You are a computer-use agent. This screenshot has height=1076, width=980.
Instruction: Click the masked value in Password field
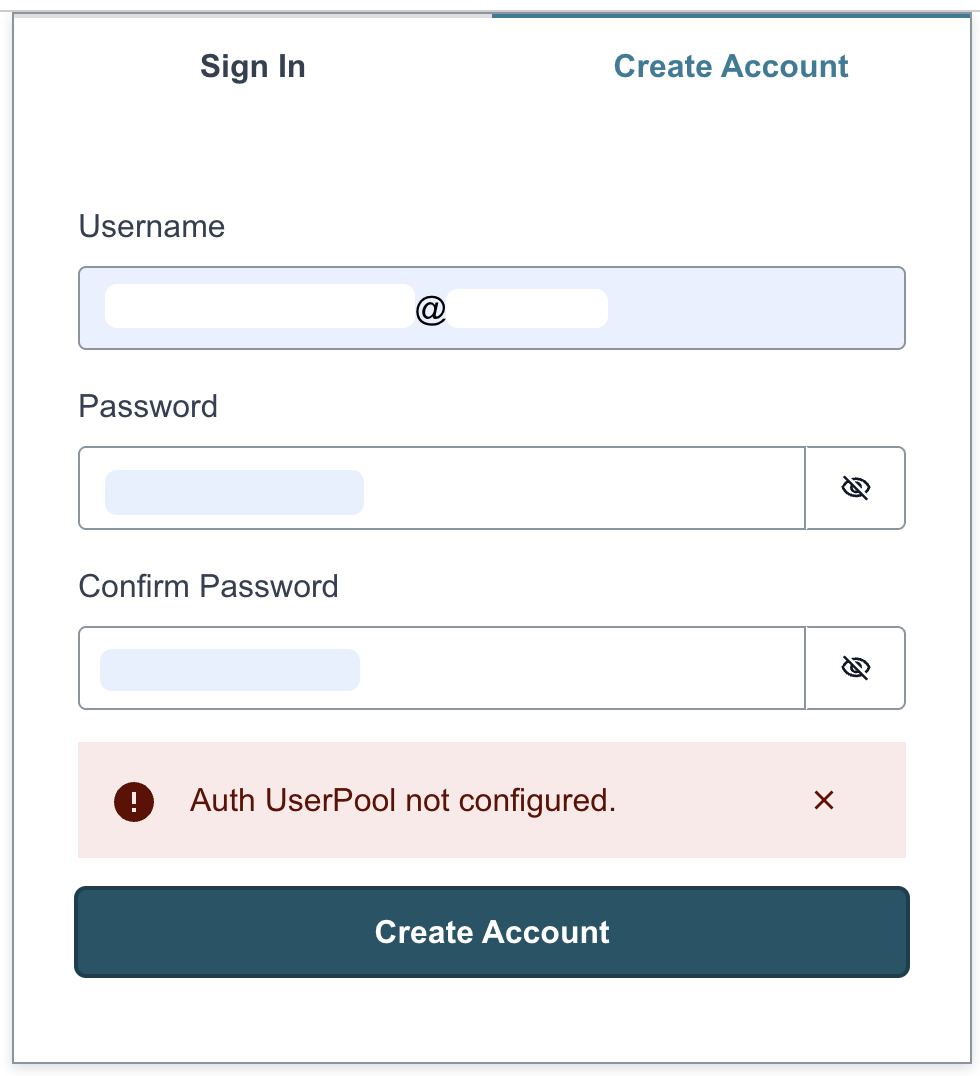pyautogui.click(x=234, y=493)
